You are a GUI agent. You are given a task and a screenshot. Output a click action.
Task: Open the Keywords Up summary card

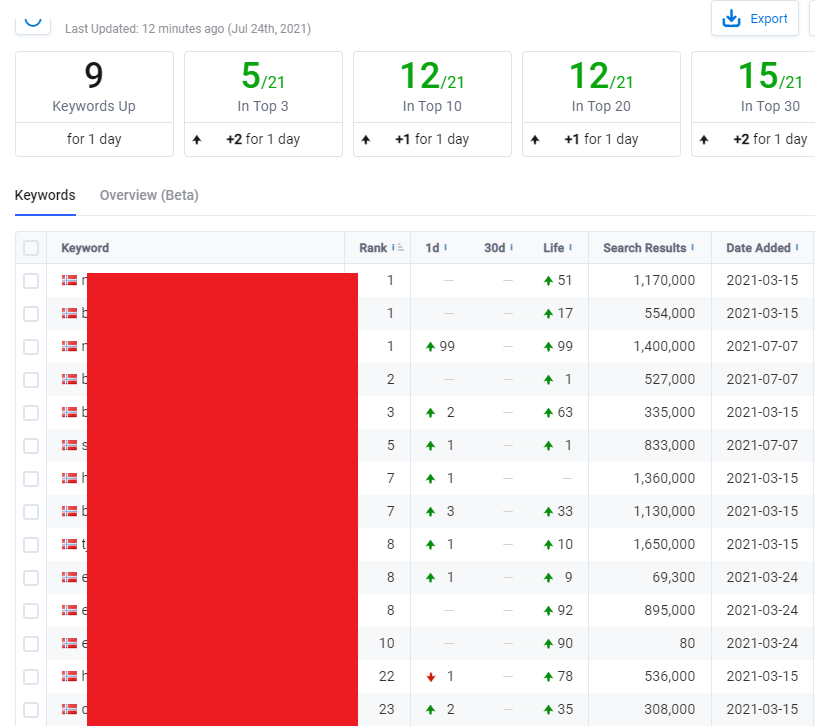pos(94,104)
